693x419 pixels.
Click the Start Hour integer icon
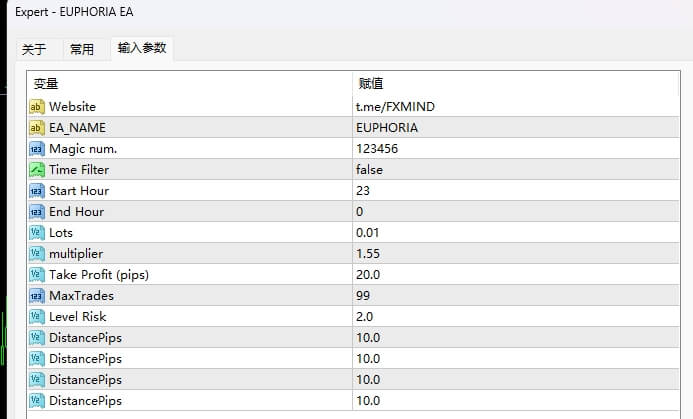(37, 191)
